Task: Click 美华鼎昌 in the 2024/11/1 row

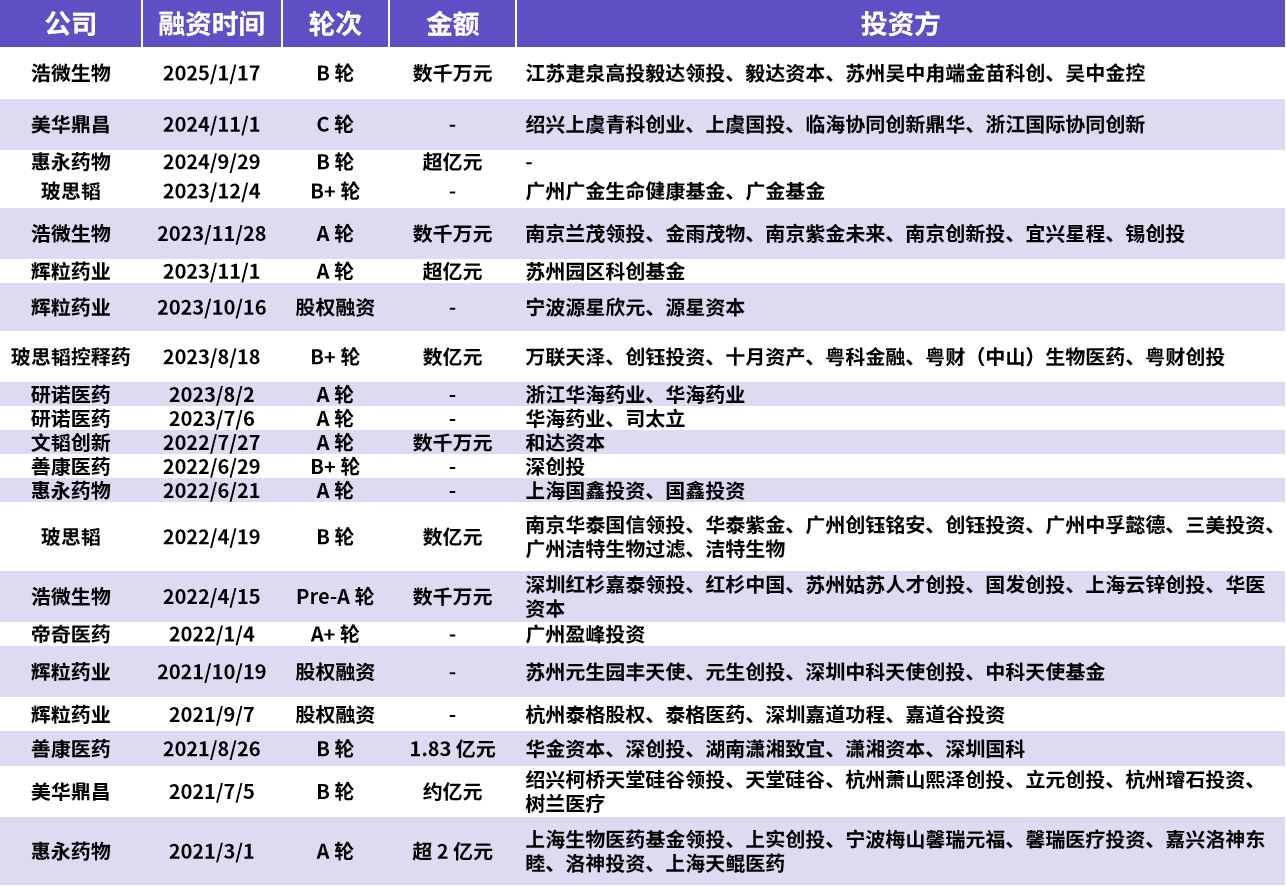Action: tap(70, 125)
